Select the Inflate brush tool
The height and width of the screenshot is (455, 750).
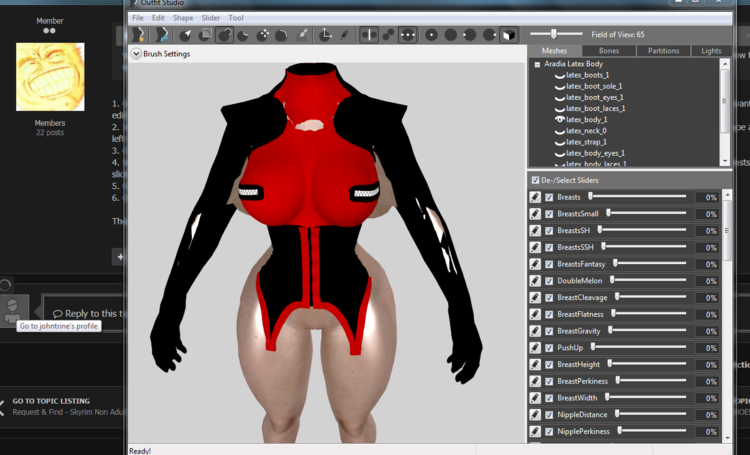point(224,35)
